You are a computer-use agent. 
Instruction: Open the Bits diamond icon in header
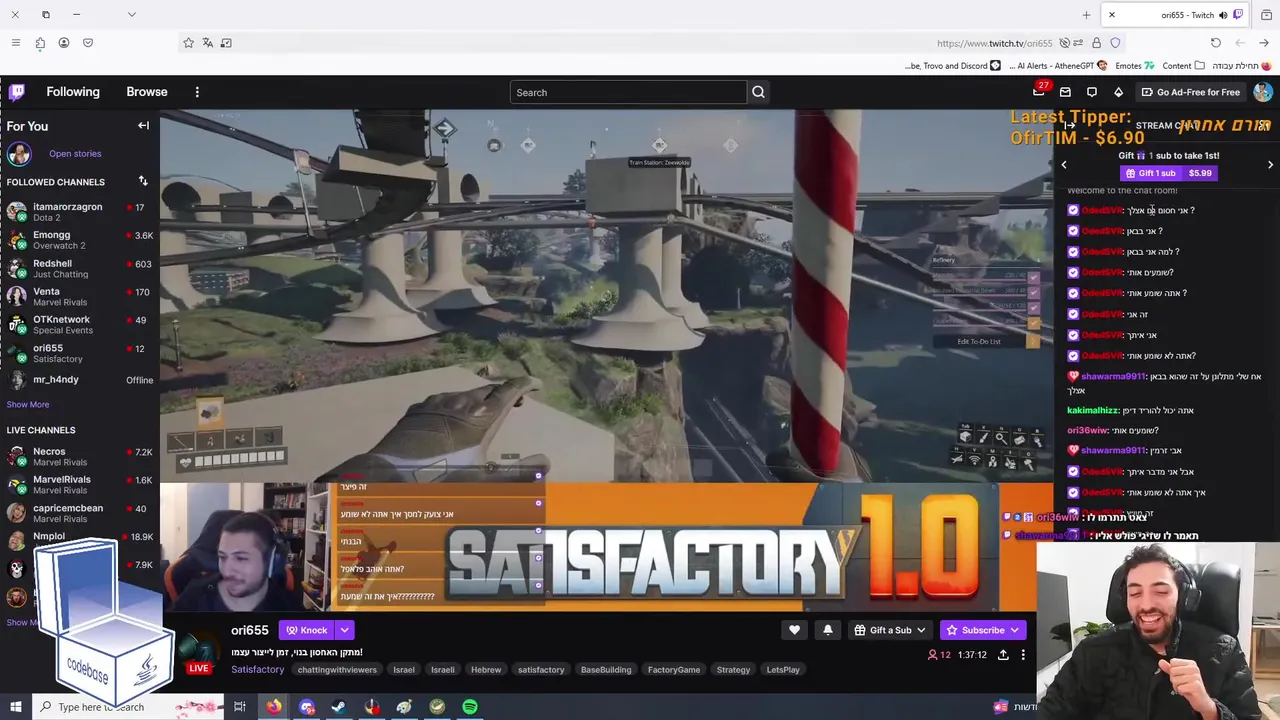tap(1118, 92)
